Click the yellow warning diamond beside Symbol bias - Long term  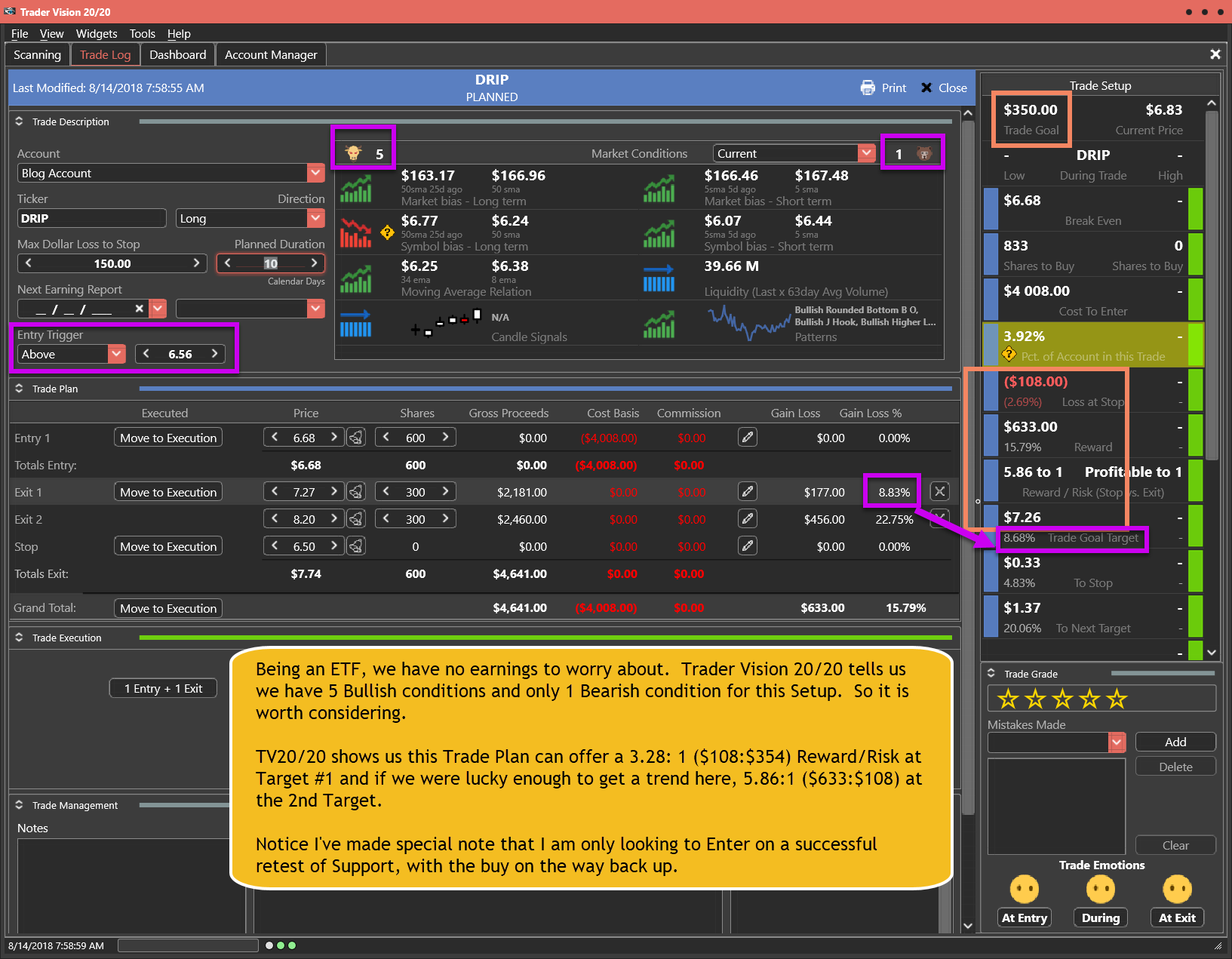(x=387, y=232)
